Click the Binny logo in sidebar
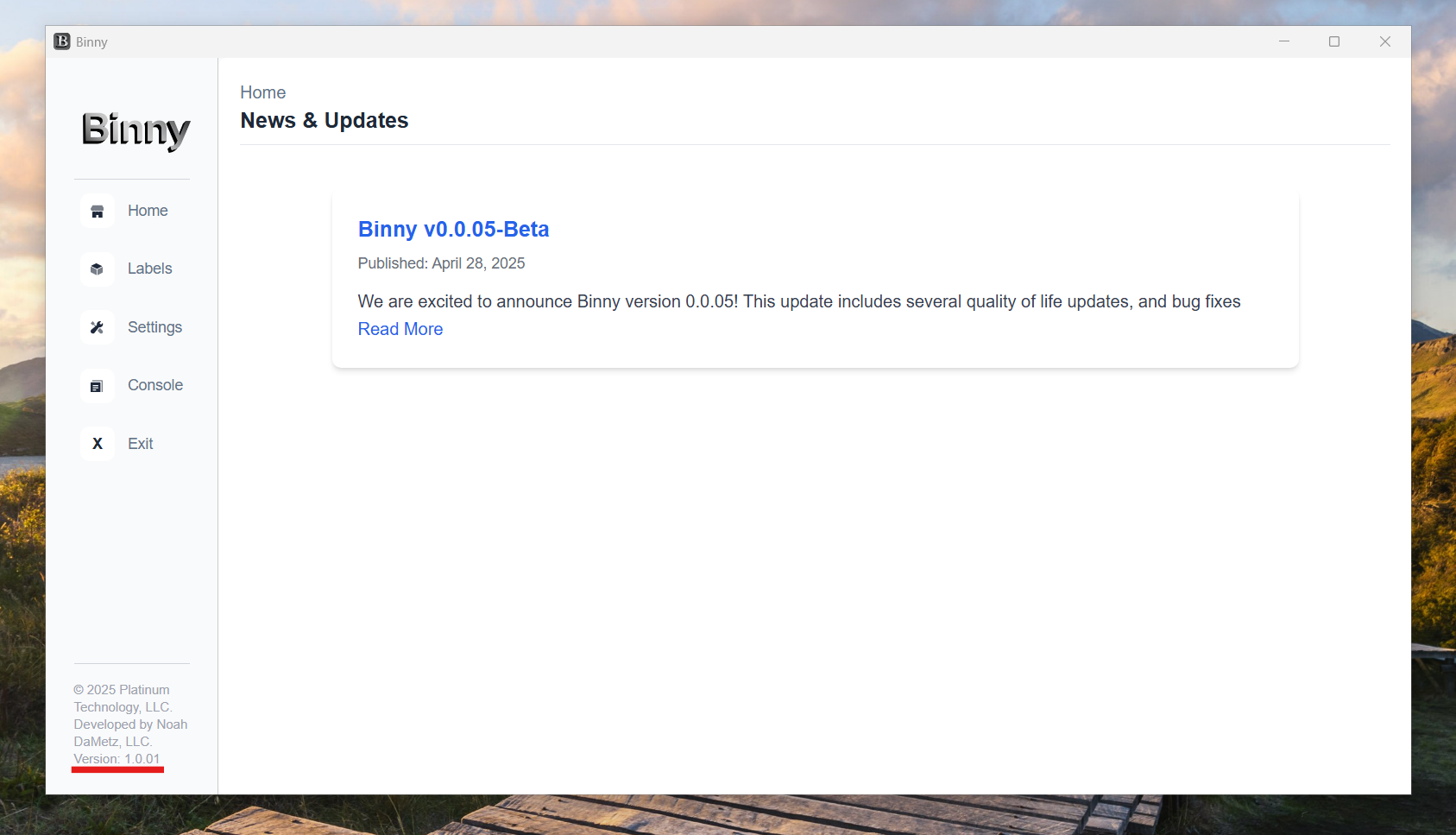The height and width of the screenshot is (835, 1456). tap(136, 130)
